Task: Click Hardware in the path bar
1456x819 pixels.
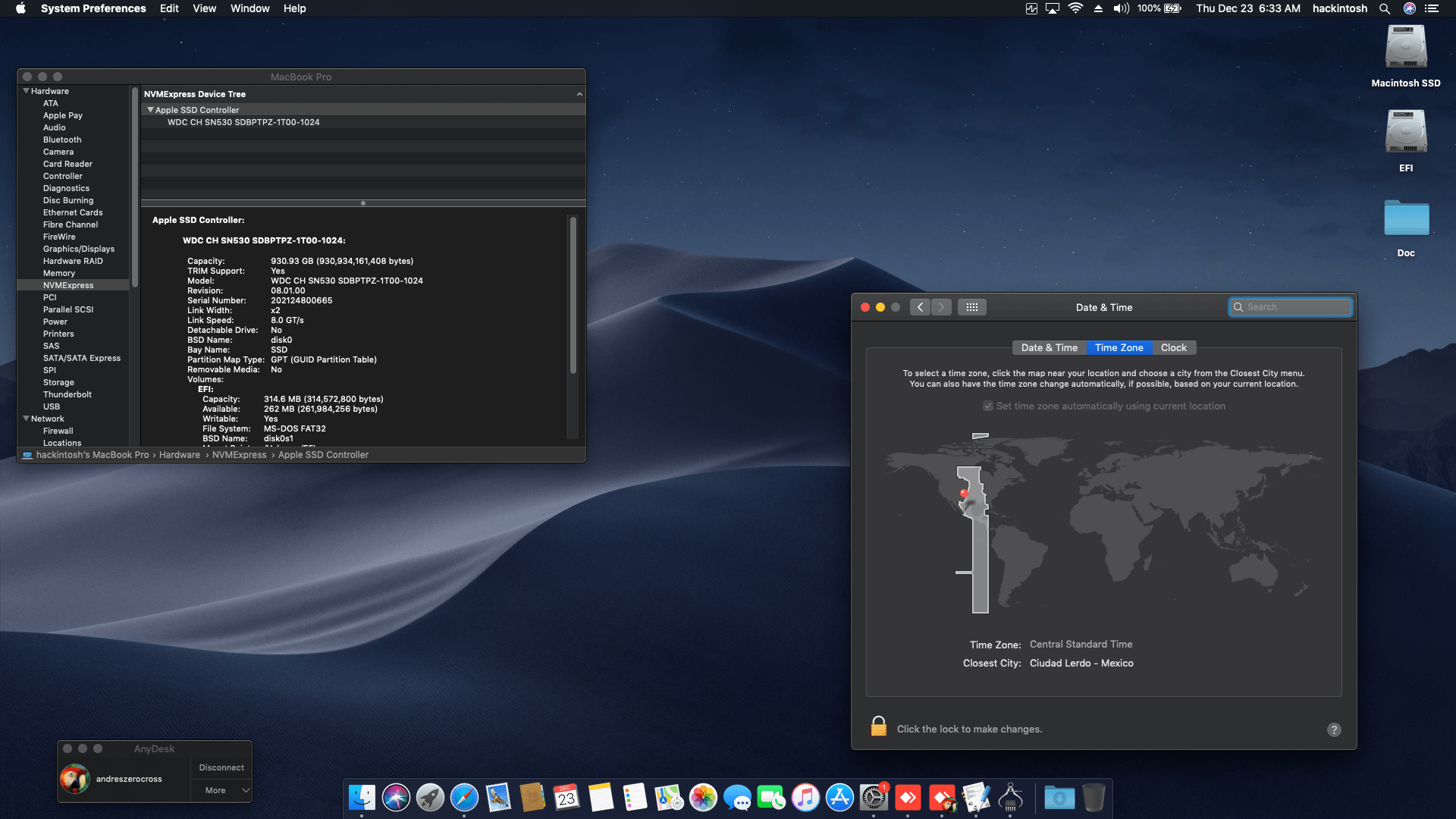Action: [180, 455]
